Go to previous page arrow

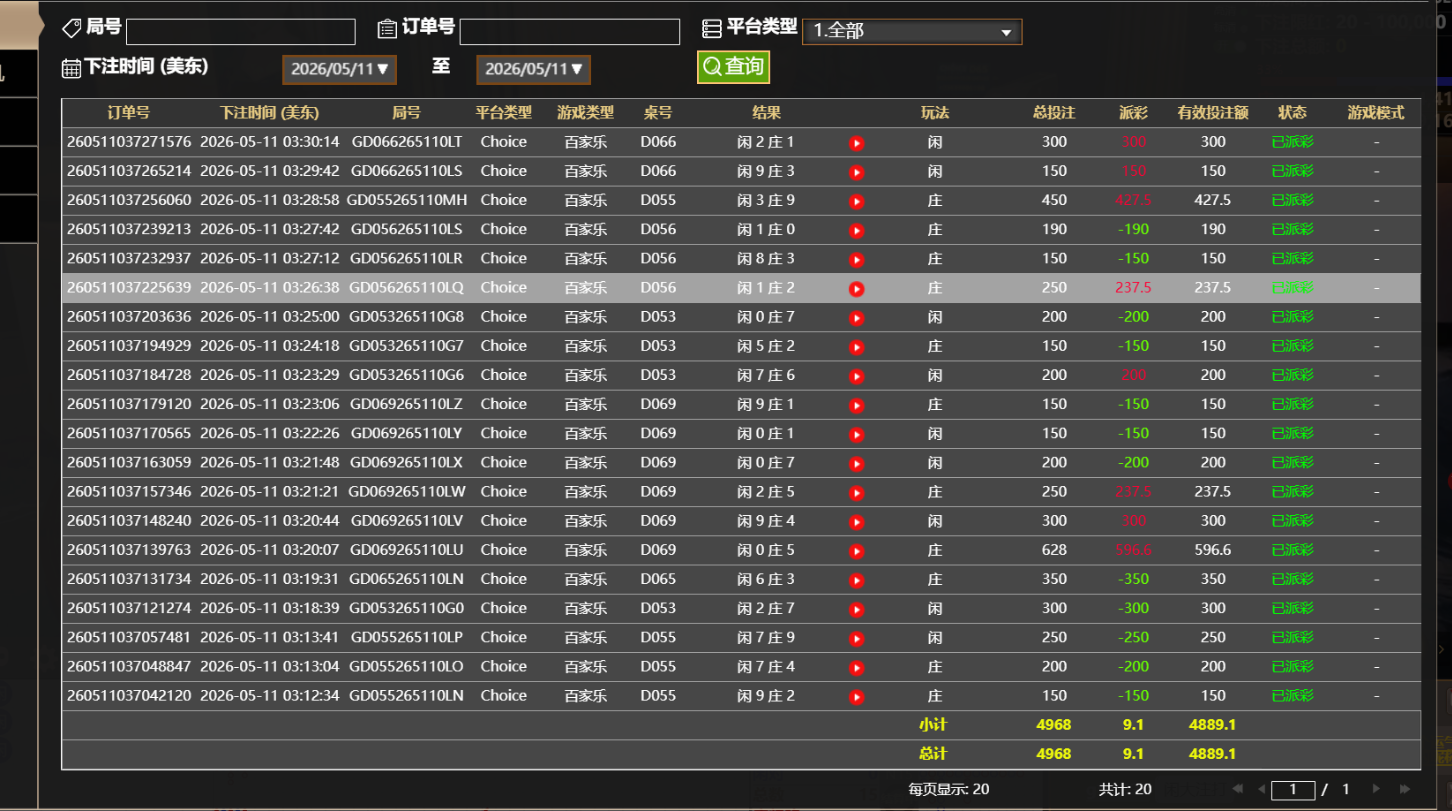tap(1261, 789)
